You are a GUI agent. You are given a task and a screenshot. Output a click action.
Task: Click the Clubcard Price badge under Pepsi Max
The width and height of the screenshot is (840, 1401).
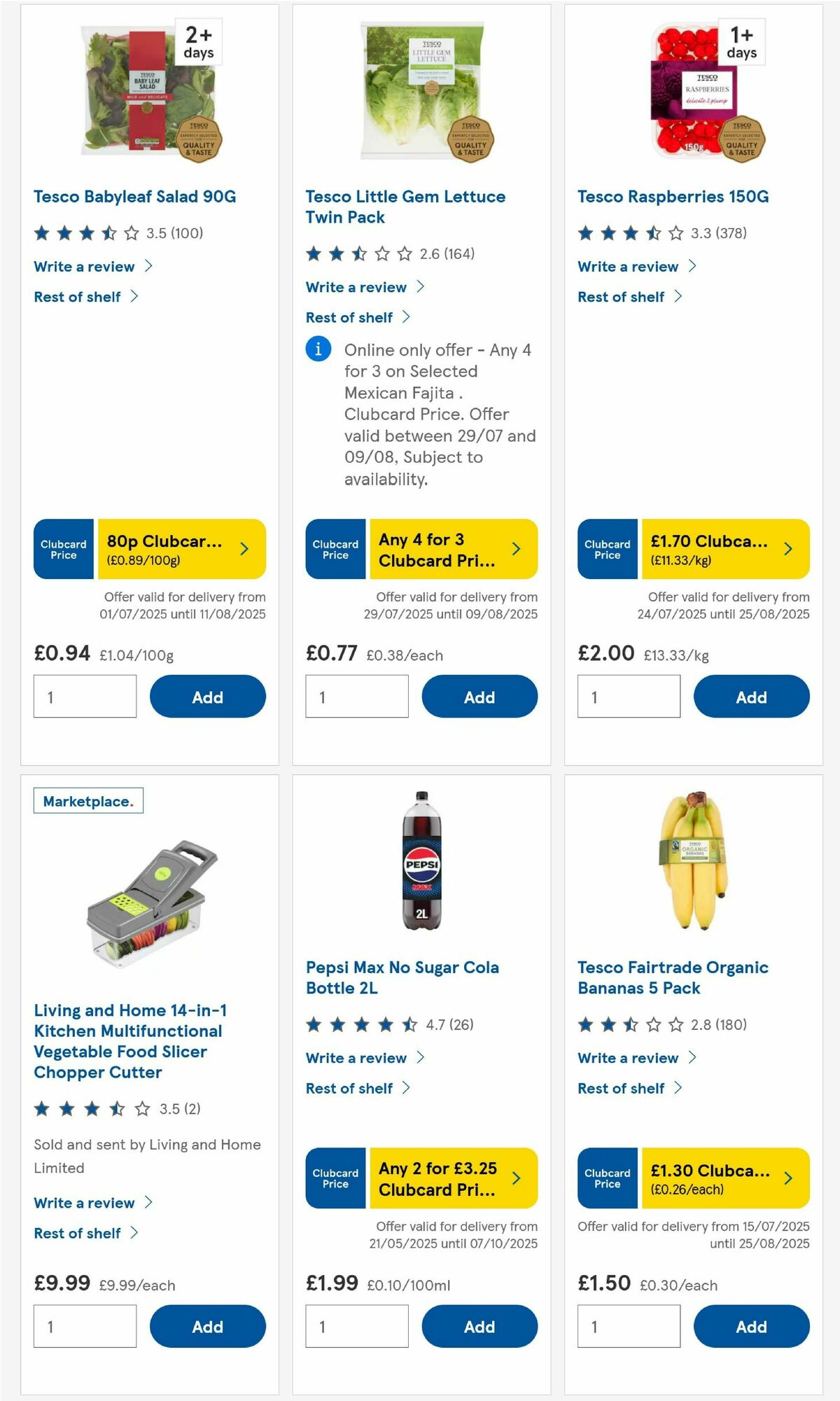pyautogui.click(x=335, y=1178)
